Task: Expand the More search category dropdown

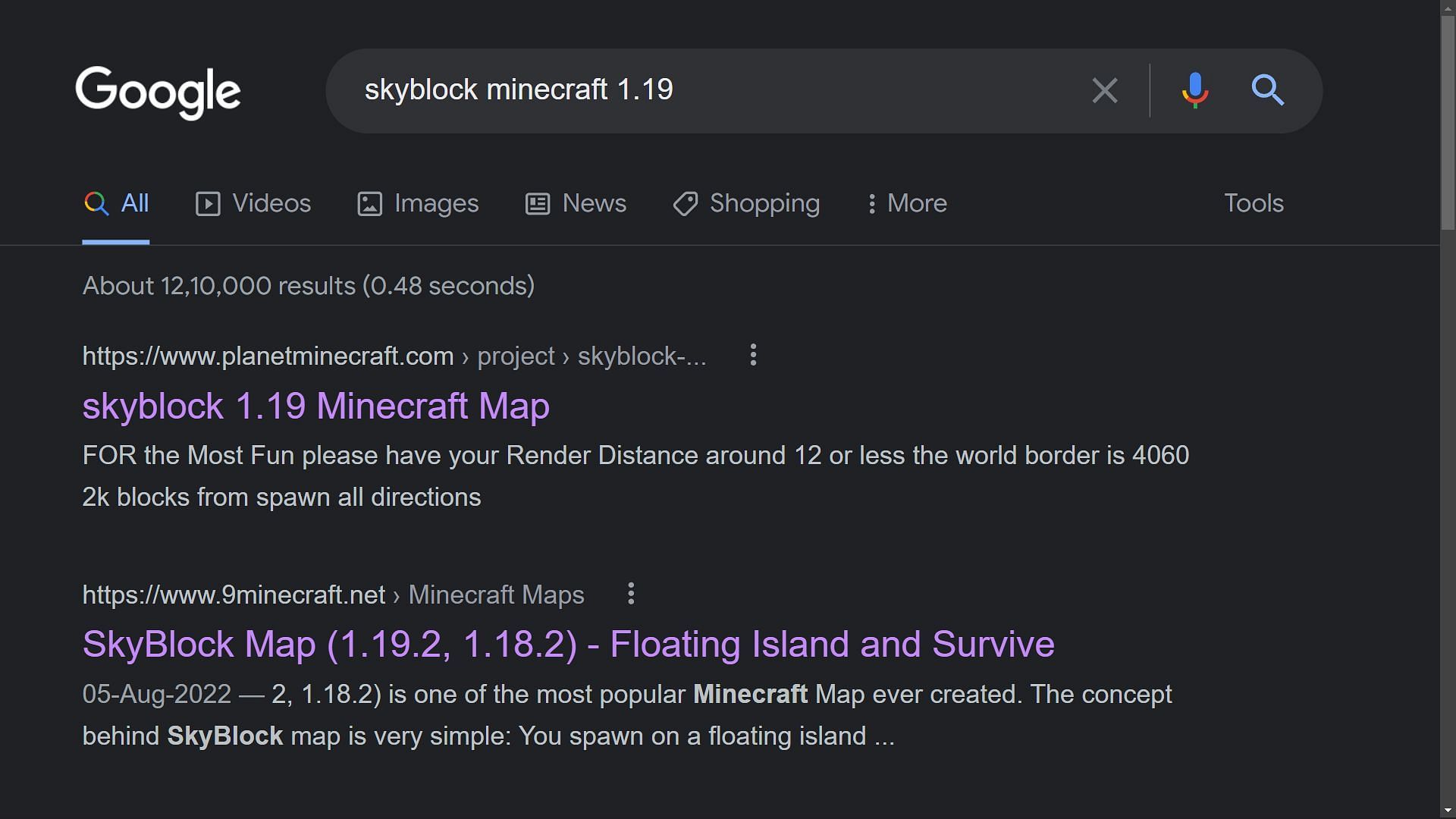Action: click(x=906, y=203)
